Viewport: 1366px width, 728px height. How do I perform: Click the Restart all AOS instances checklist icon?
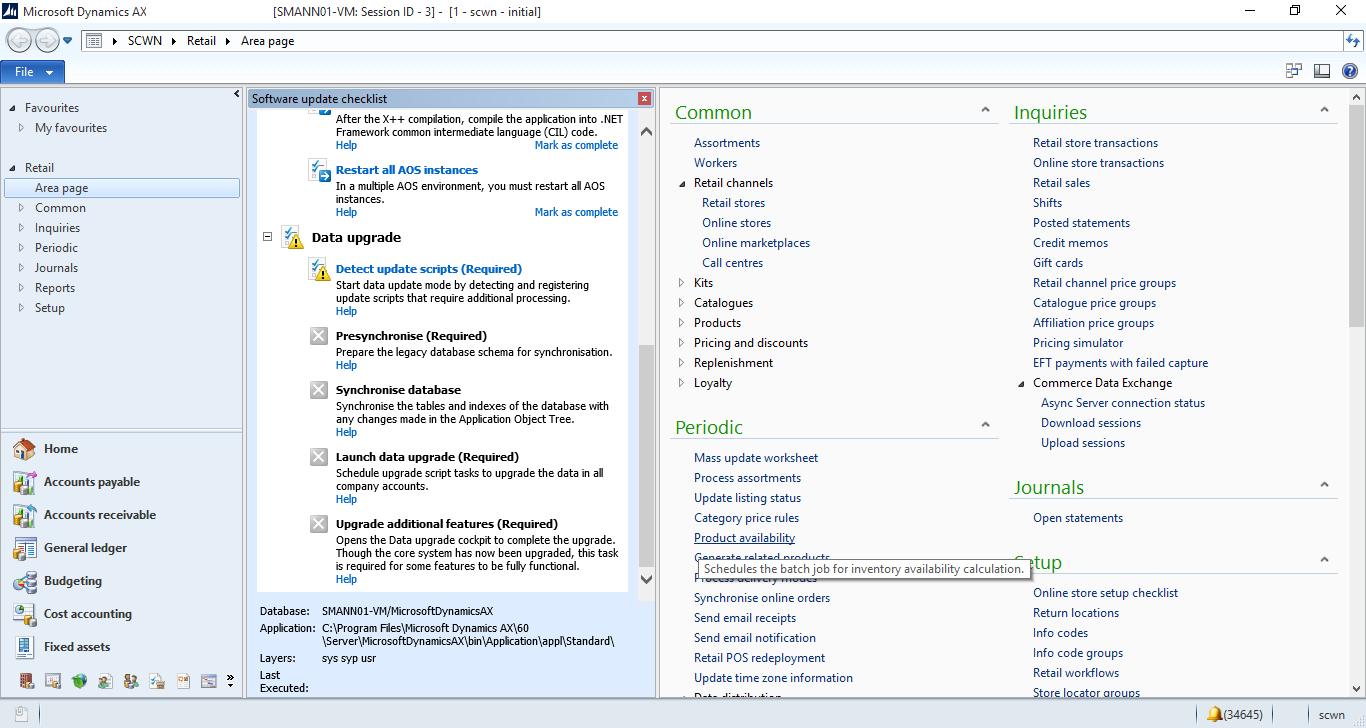pos(320,171)
